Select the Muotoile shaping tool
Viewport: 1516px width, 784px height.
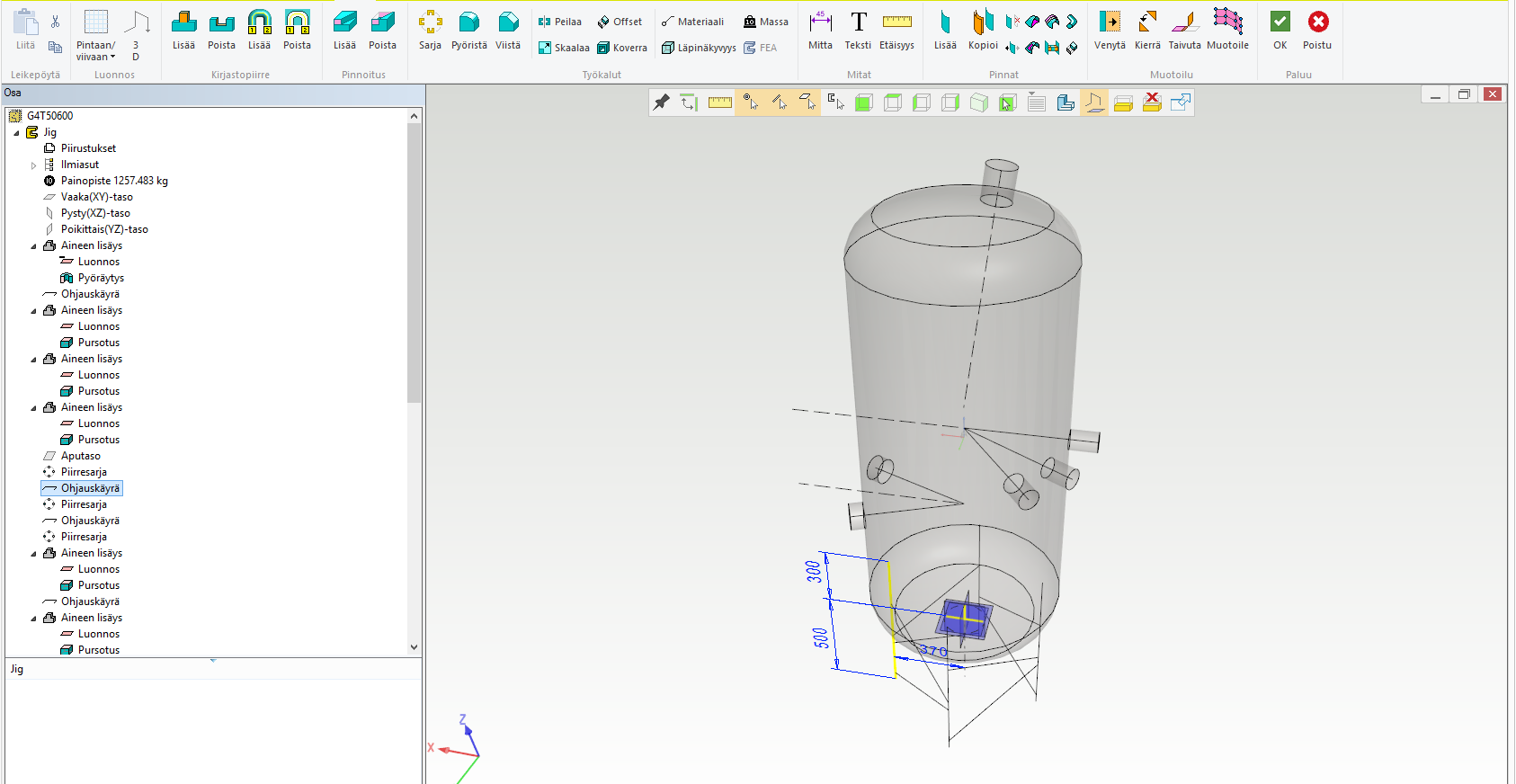pos(1227,30)
